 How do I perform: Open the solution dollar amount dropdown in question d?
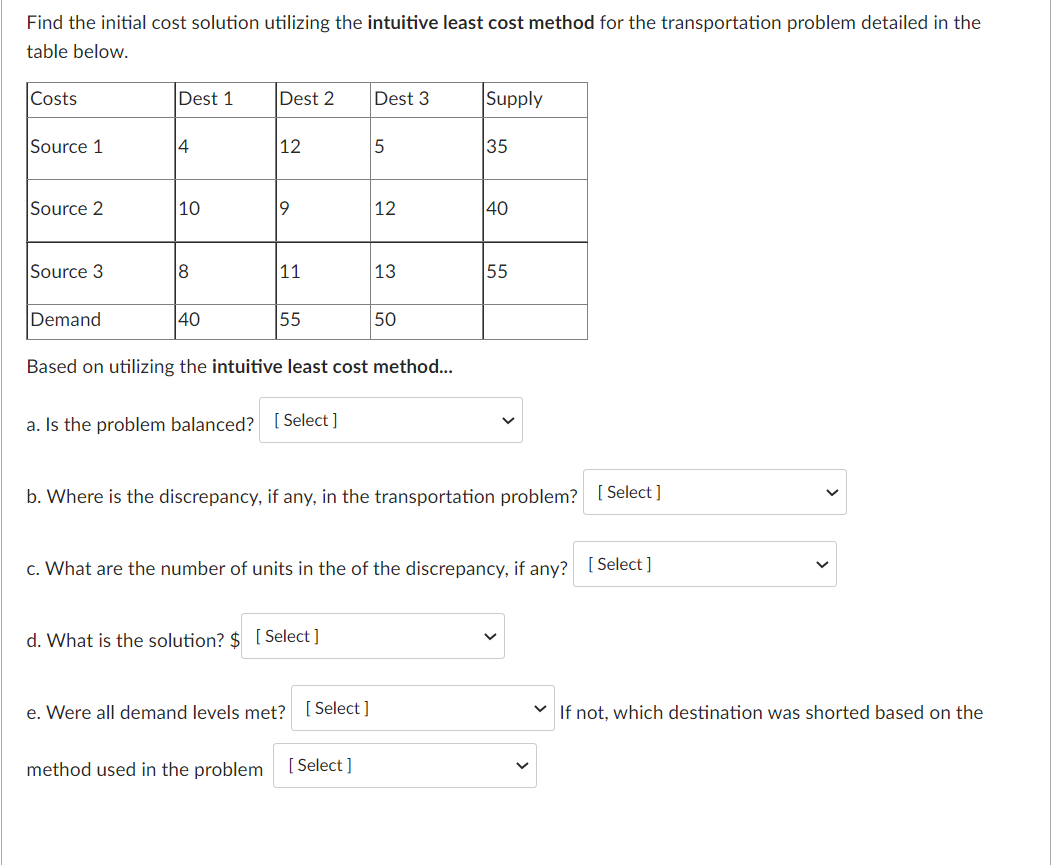click(372, 636)
